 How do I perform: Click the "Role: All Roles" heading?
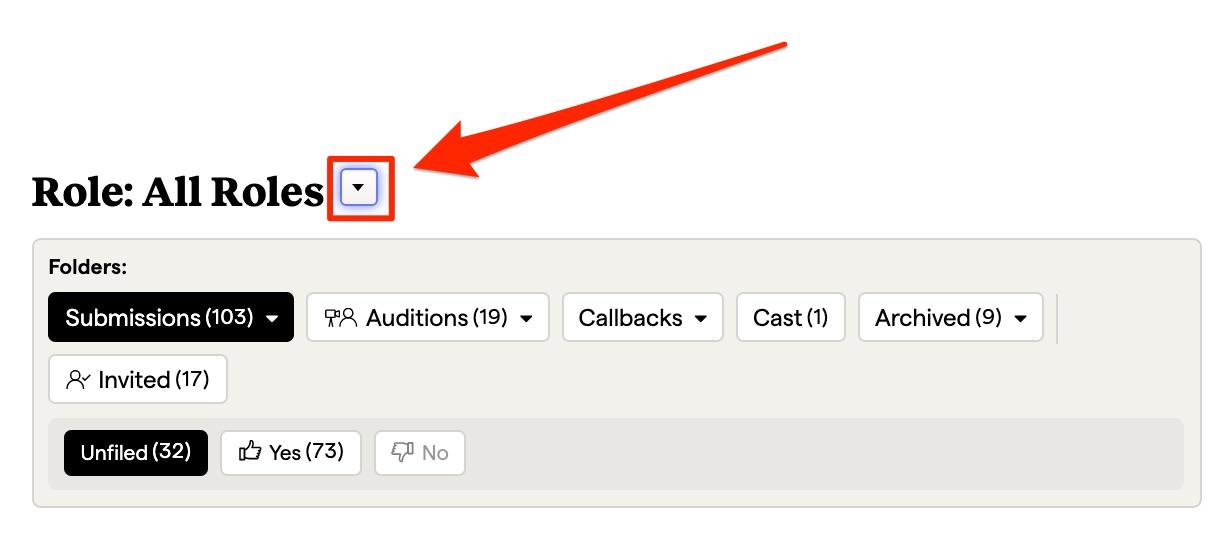178,192
